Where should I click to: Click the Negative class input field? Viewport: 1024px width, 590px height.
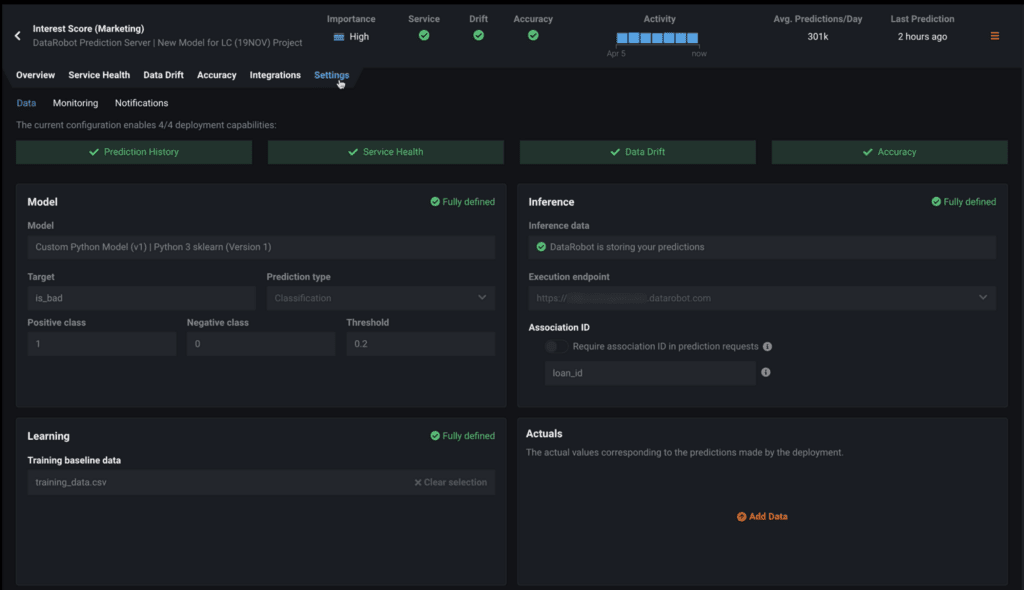click(261, 344)
